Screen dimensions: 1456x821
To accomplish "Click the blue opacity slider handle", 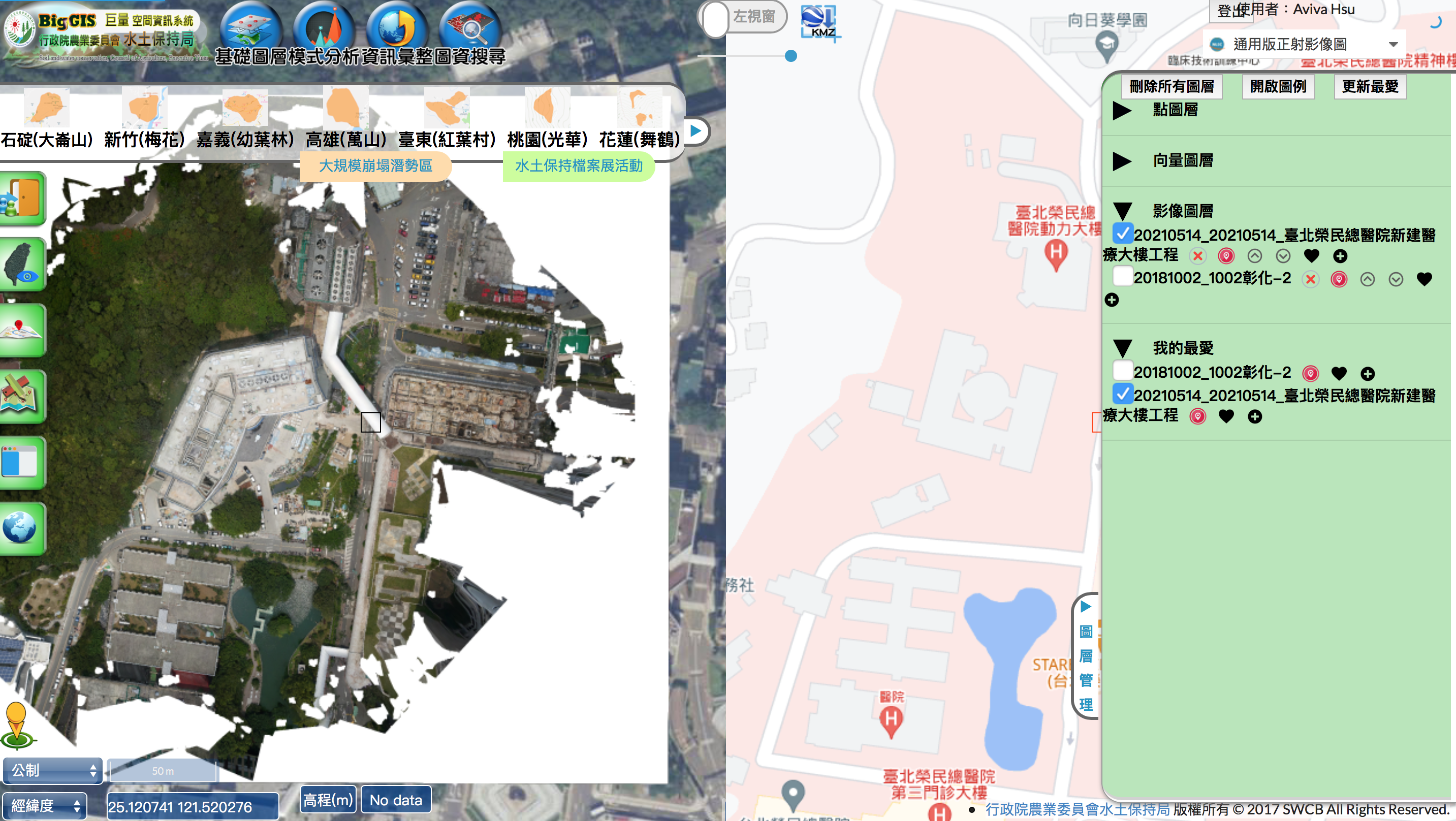I will (x=790, y=56).
